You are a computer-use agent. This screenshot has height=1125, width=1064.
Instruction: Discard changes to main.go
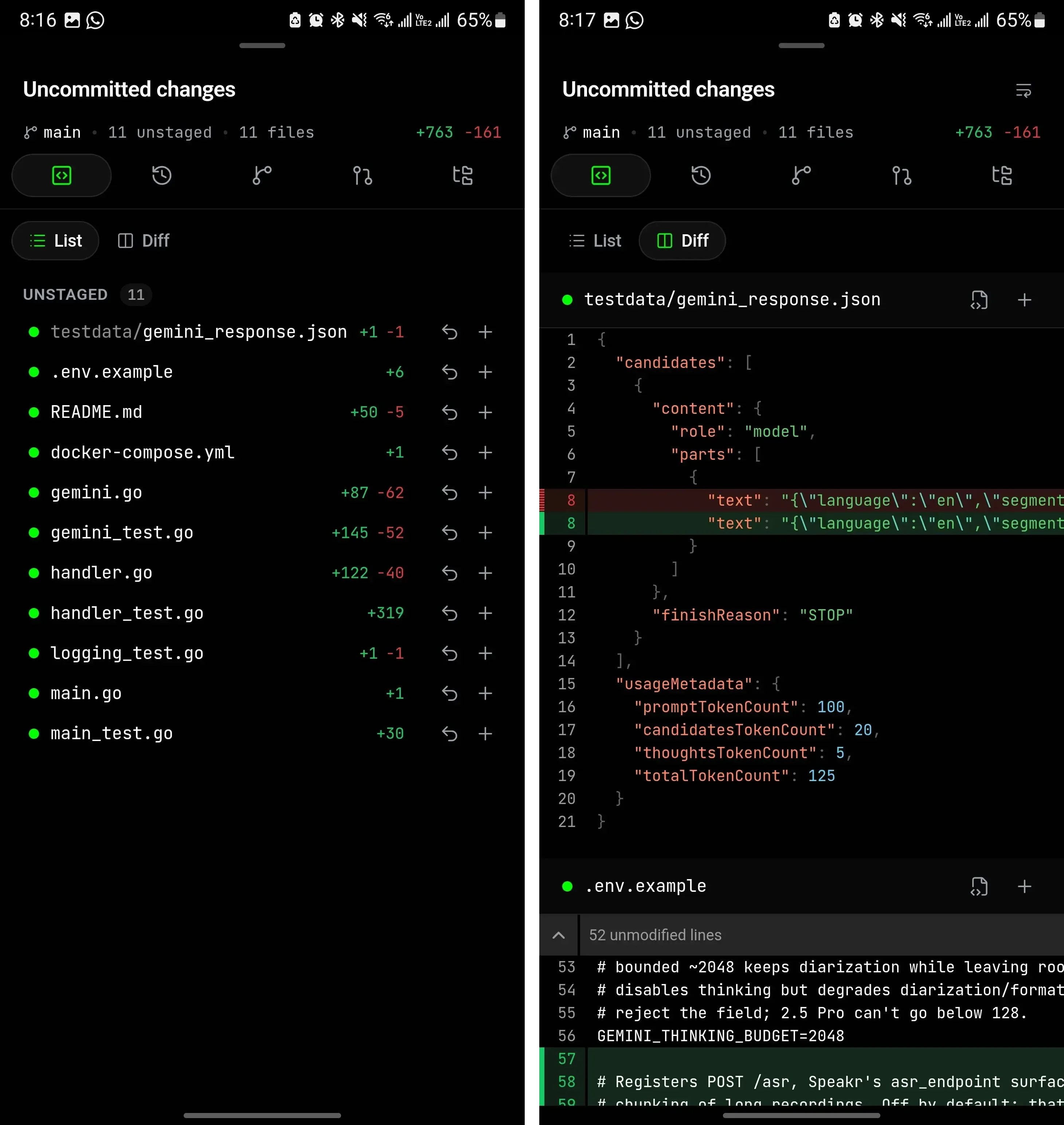click(x=449, y=694)
